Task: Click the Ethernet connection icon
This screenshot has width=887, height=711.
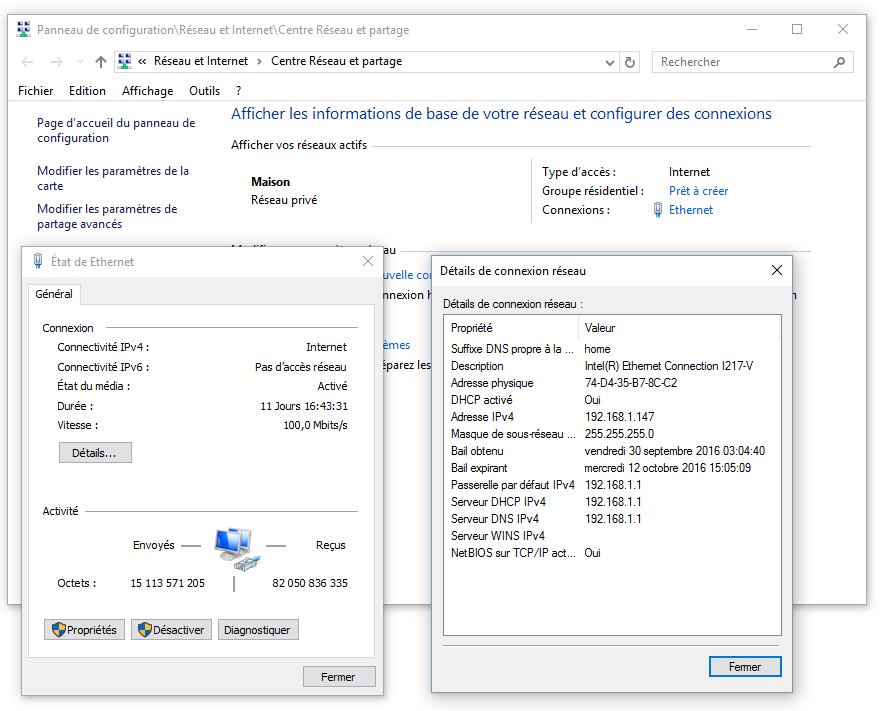Action: [x=658, y=210]
